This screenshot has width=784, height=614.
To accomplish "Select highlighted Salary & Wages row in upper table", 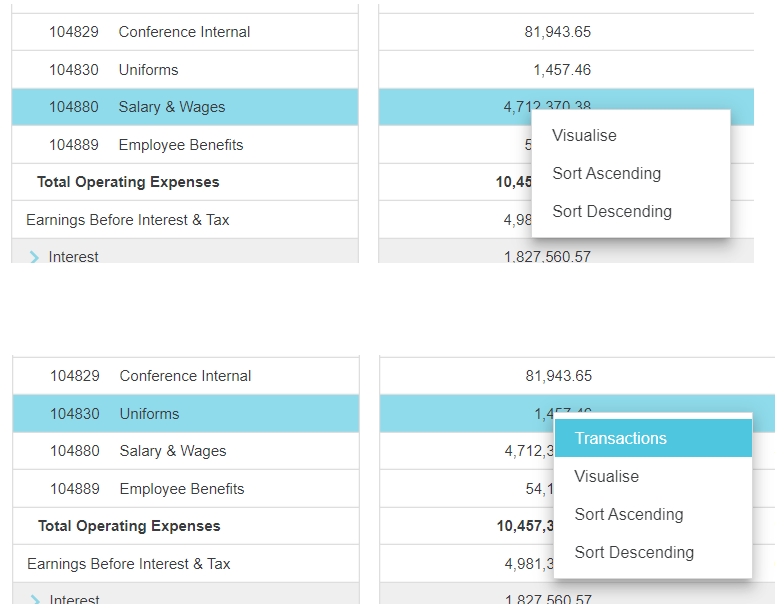I will click(171, 107).
